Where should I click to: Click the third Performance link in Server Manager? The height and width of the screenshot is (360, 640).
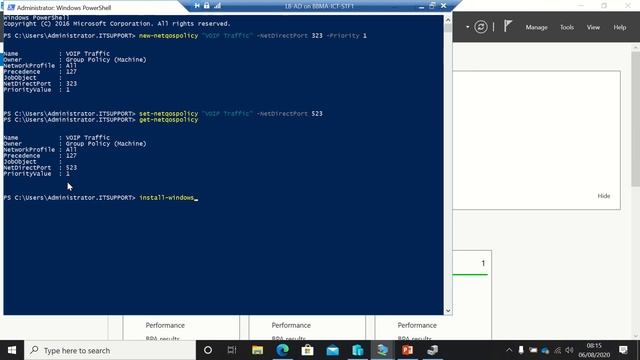tap(417, 325)
